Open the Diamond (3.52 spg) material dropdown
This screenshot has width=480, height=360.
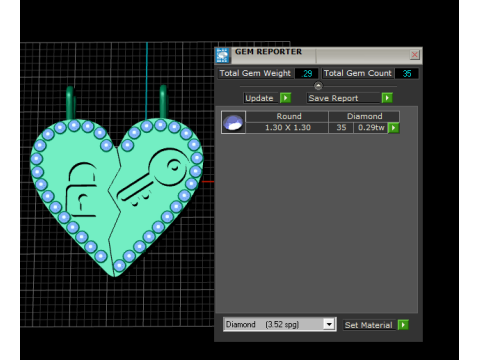click(x=280, y=324)
